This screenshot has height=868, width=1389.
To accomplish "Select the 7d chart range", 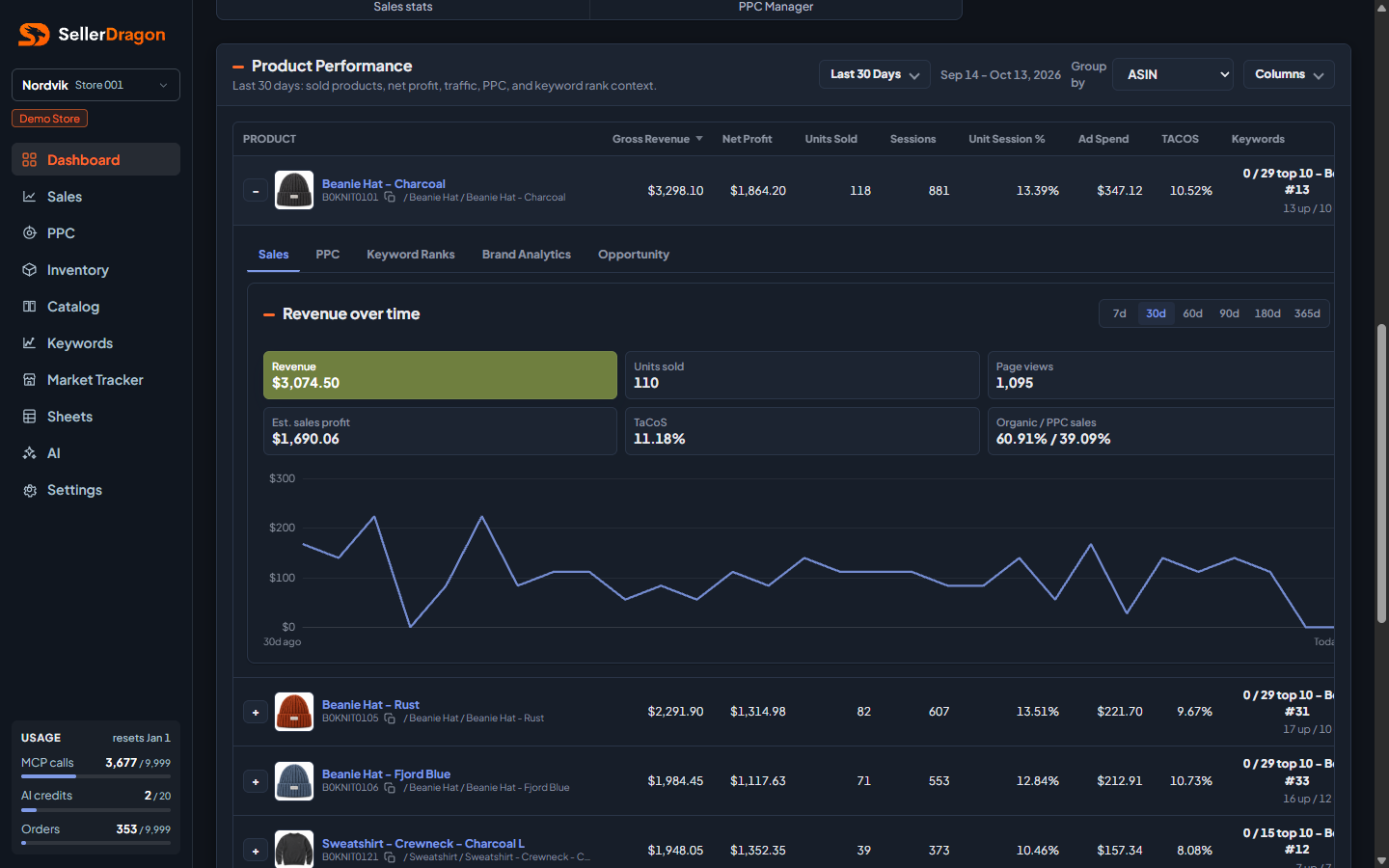I will click(1119, 313).
